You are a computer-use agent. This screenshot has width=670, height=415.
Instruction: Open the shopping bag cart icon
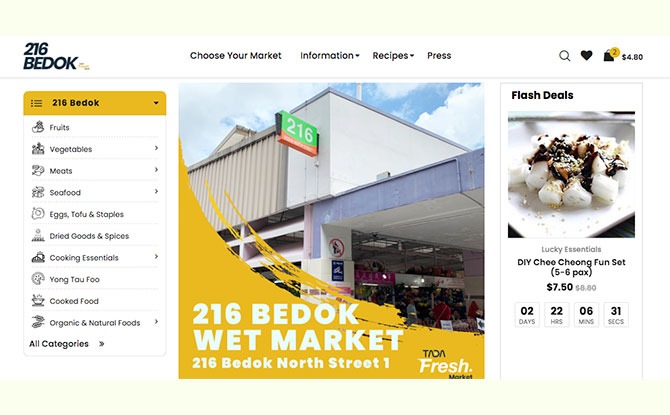click(609, 56)
